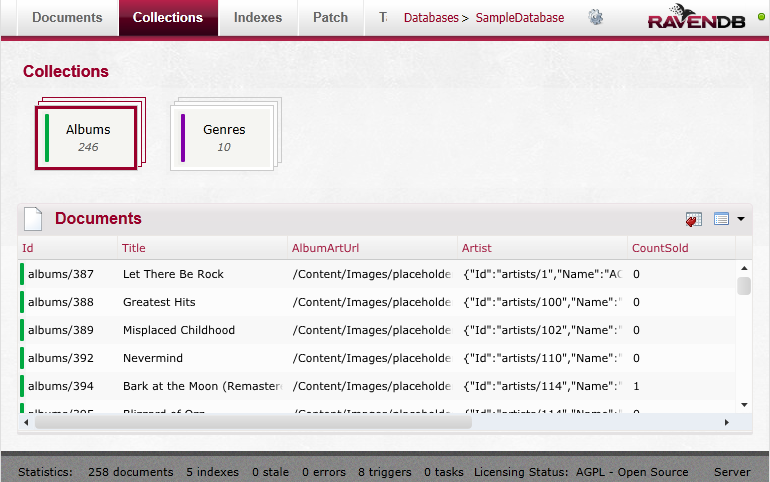Click the 0 stale statistic
This screenshot has width=770, height=482.
coord(271,472)
